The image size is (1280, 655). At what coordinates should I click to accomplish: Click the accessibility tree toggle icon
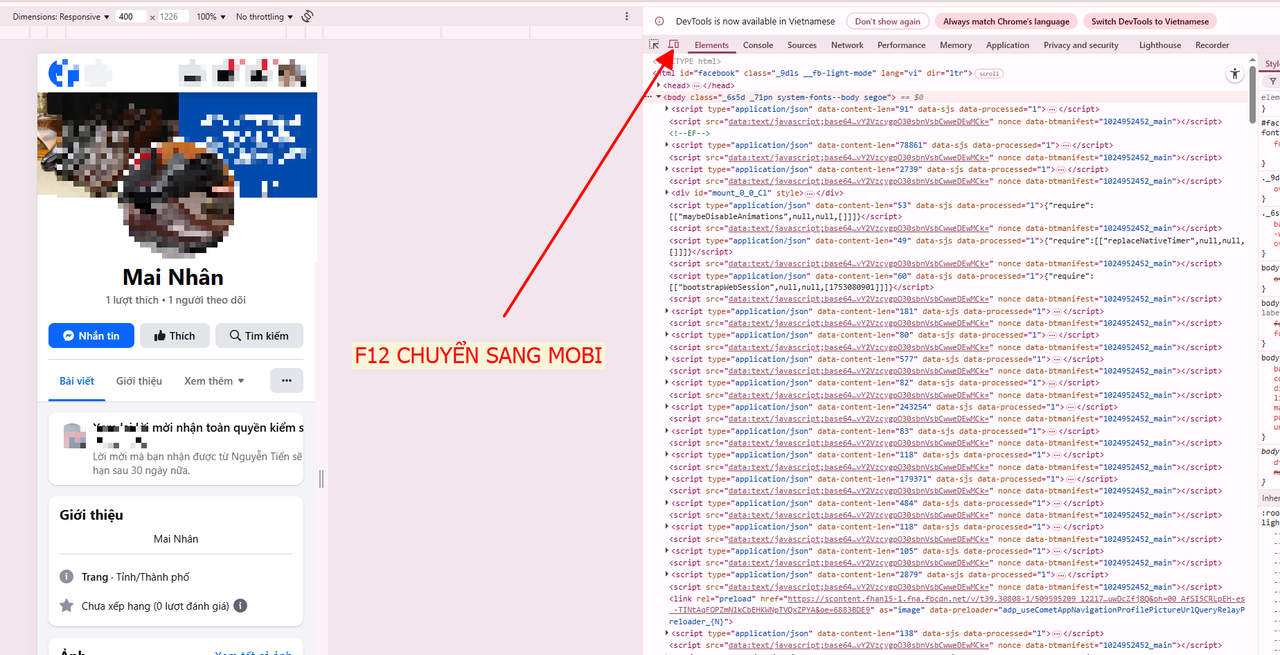click(x=1235, y=74)
